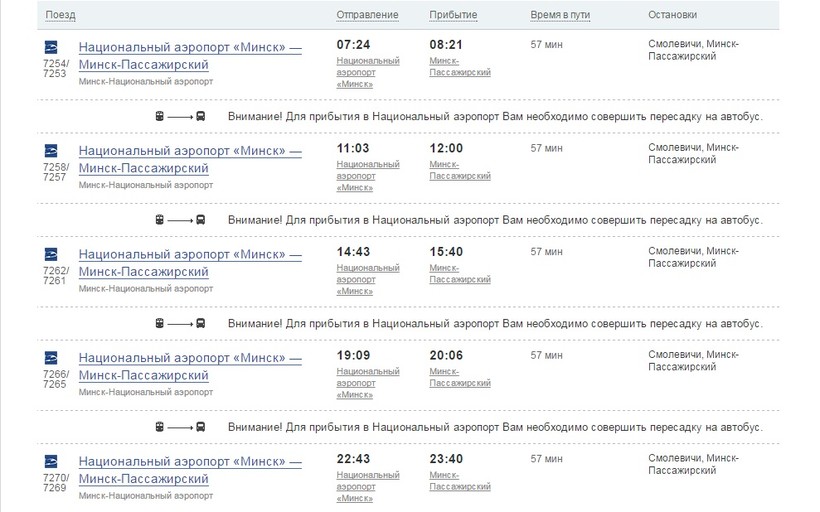Viewport: 820px width, 512px height.
Task: Click arrival station link under 12:00
Action: (x=459, y=170)
